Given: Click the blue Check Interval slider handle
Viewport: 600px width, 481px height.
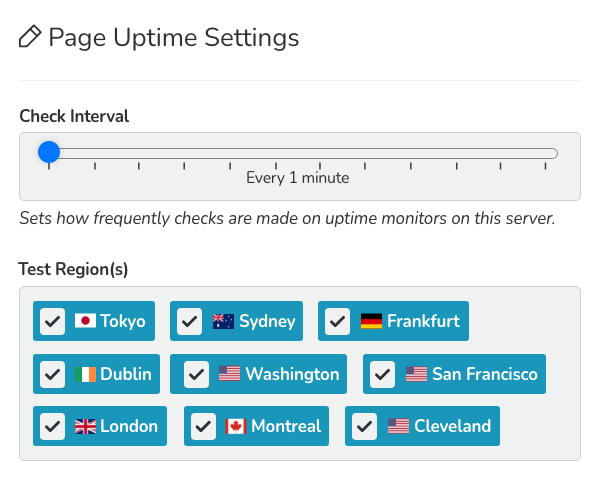Looking at the screenshot, I should click(49, 152).
